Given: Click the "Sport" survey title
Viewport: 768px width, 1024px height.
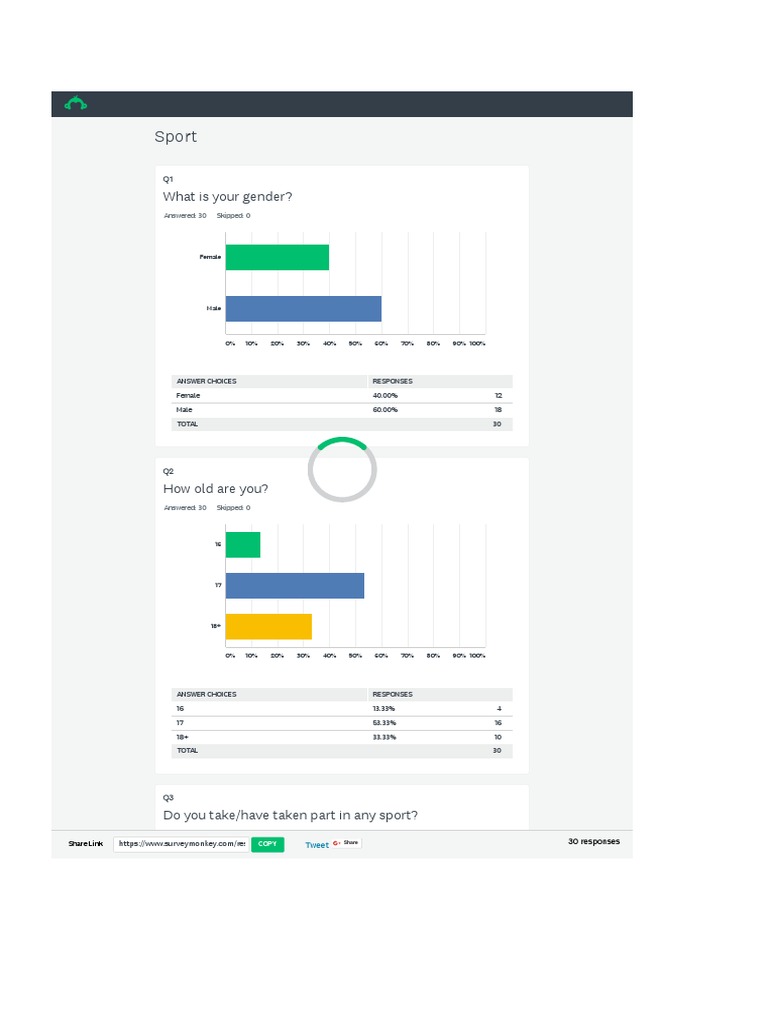Looking at the screenshot, I should pyautogui.click(x=176, y=137).
